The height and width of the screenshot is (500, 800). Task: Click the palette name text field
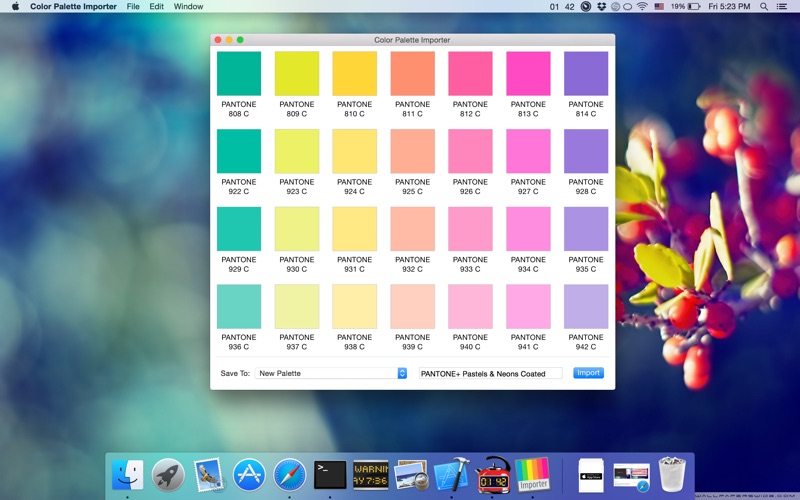coord(490,373)
